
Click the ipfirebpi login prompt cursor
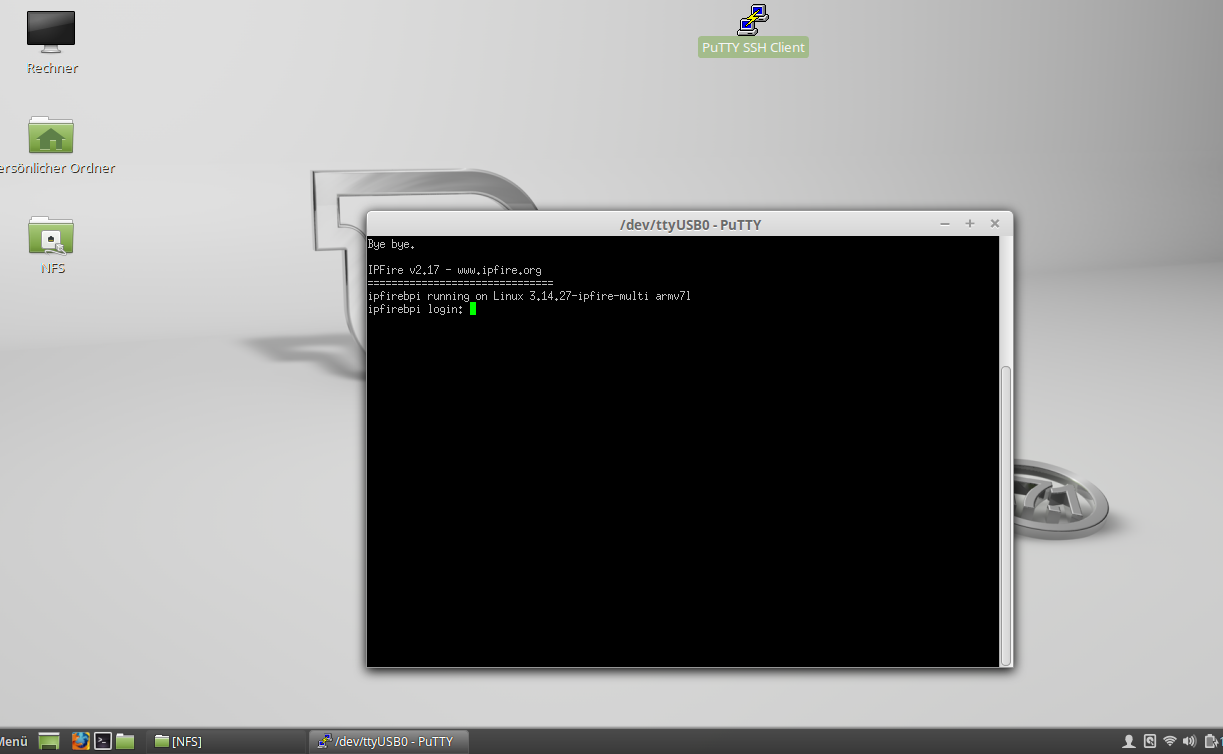[x=473, y=309]
